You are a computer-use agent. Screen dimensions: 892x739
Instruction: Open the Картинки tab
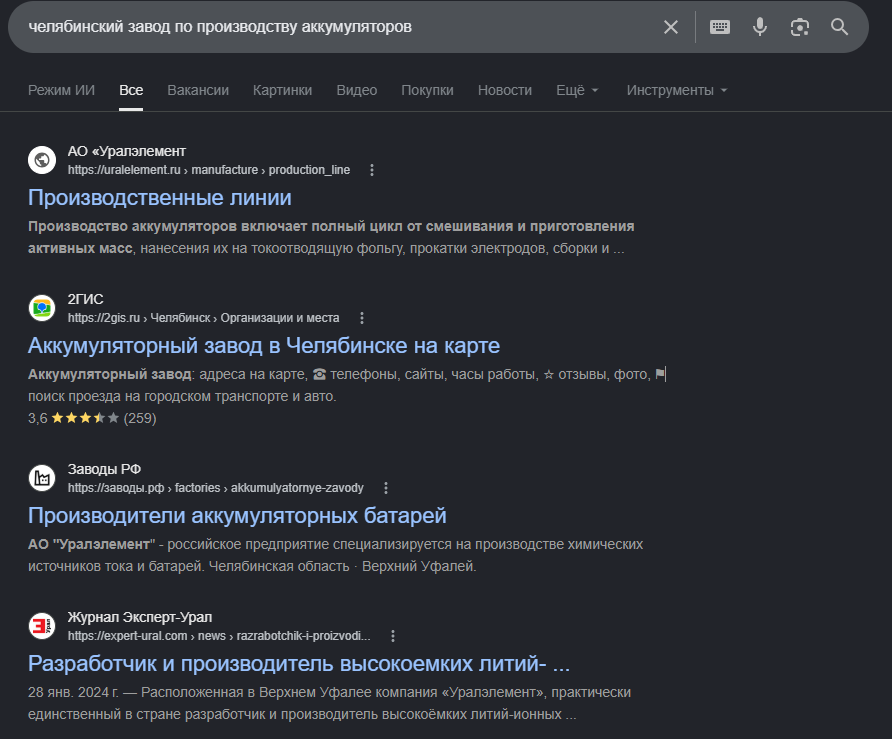point(282,90)
